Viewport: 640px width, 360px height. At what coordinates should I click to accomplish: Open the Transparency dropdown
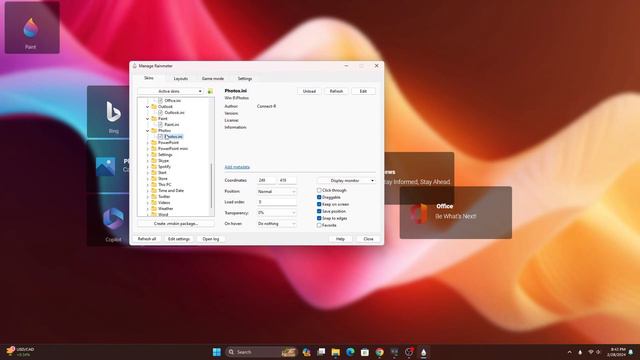click(276, 213)
